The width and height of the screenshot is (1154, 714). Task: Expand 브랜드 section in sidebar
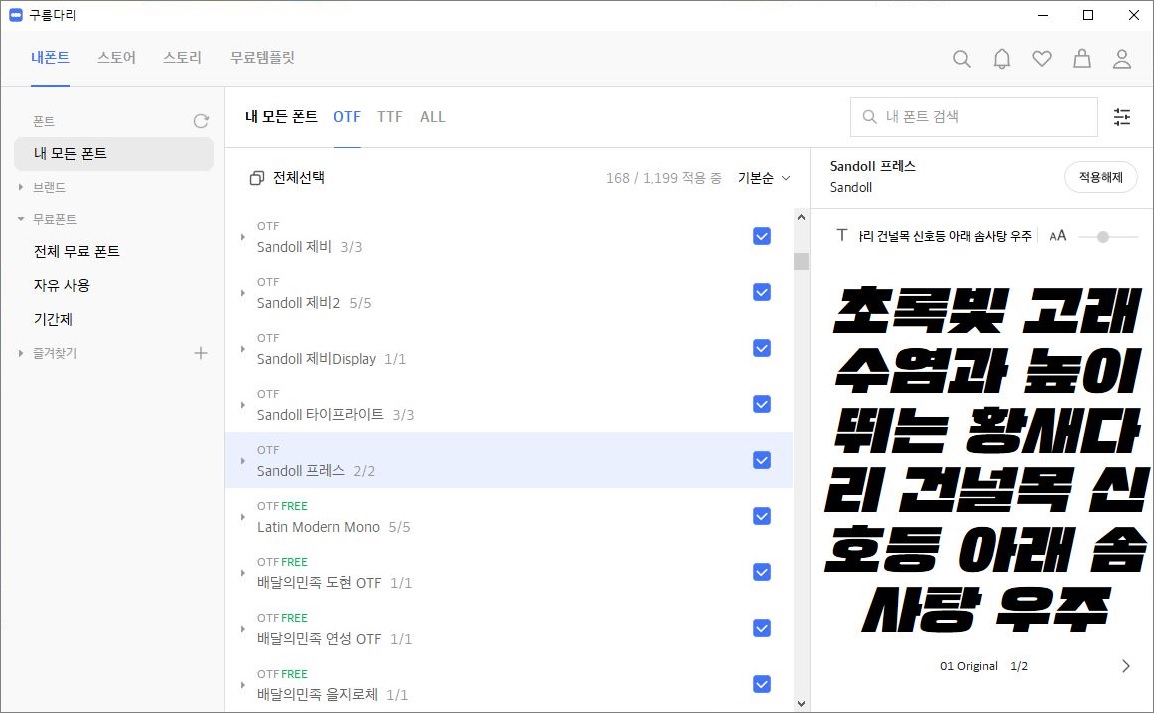(x=21, y=188)
